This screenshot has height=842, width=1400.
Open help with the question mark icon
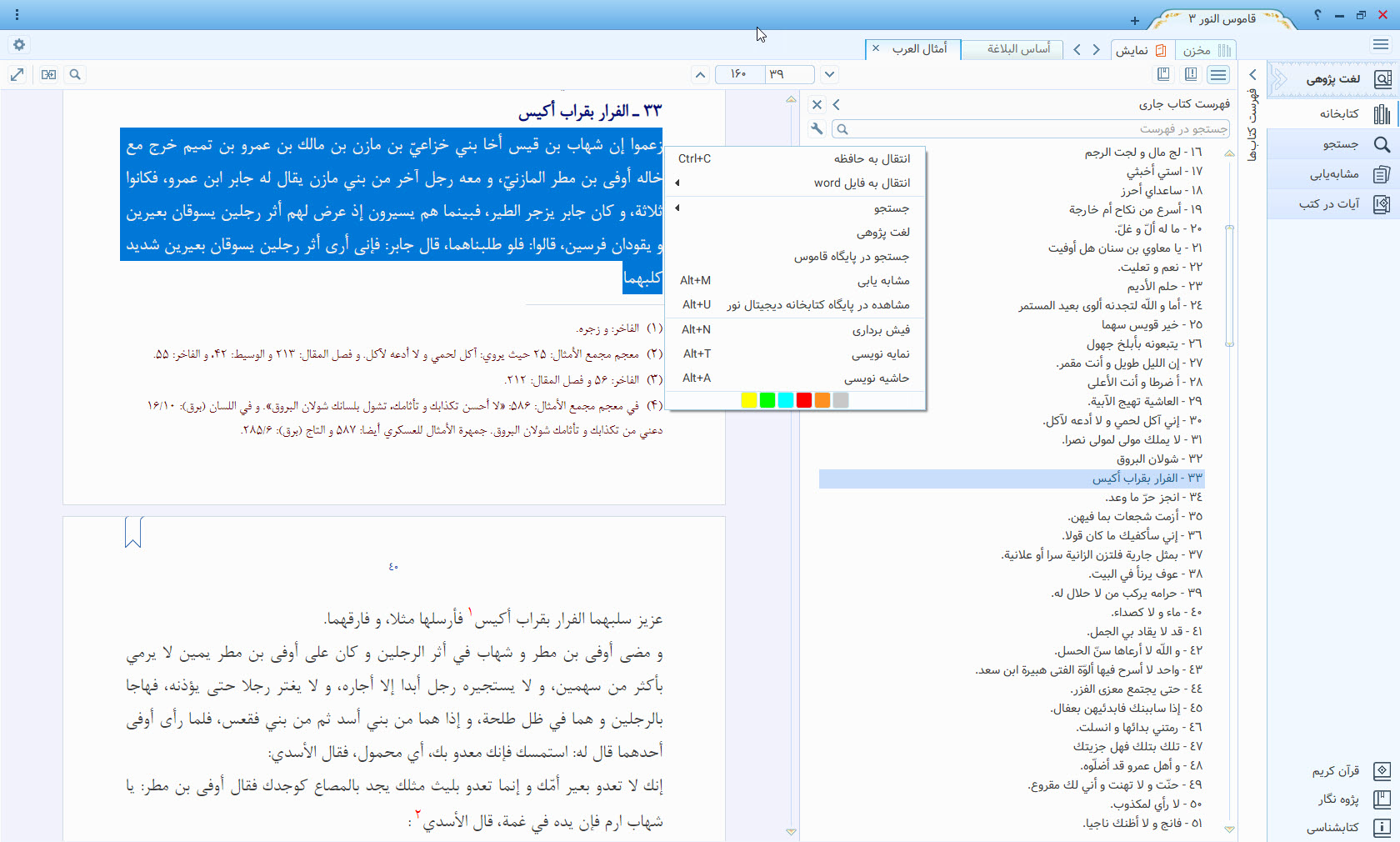pyautogui.click(x=1317, y=15)
